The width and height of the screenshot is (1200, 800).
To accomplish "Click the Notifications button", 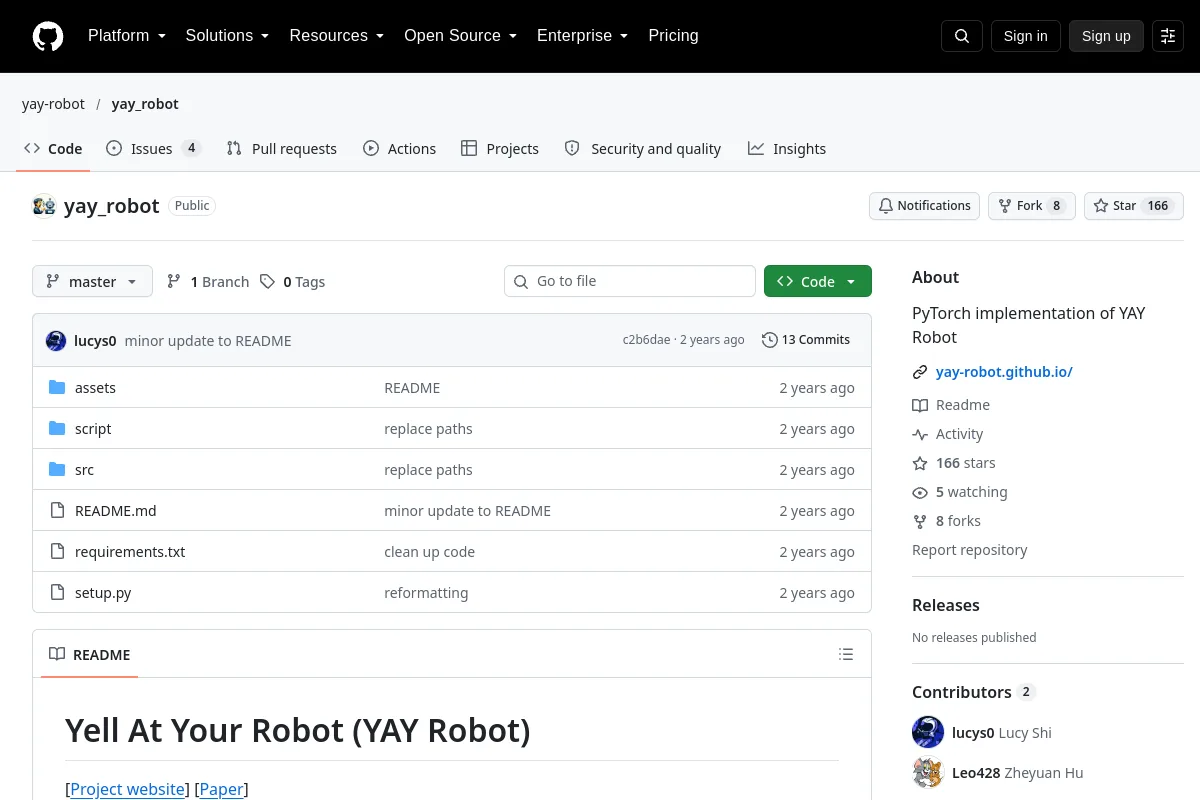I will tap(924, 205).
